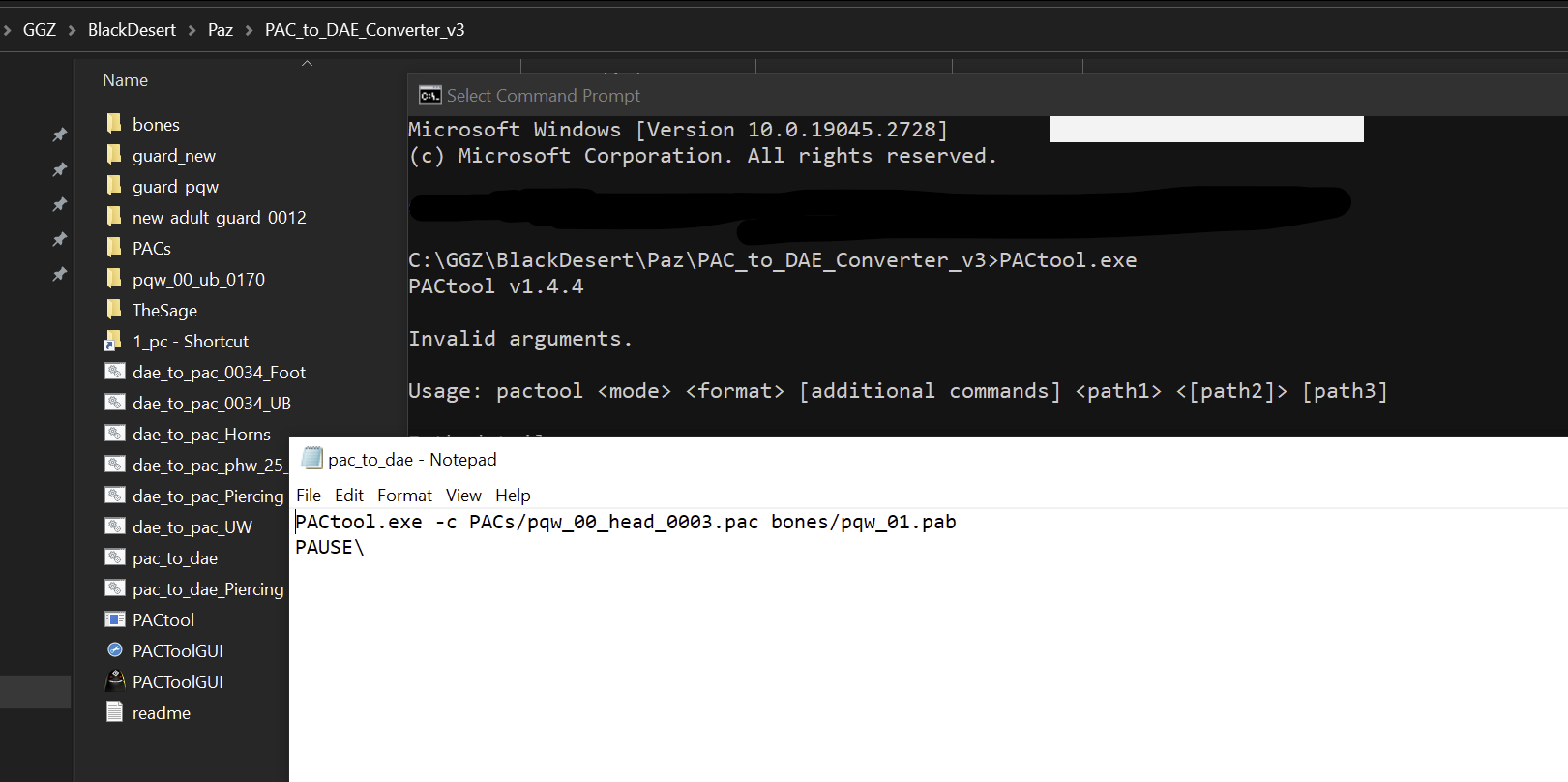This screenshot has width=1568, height=782.
Task: Navigate to BlackDesert in address bar
Action: [132, 30]
